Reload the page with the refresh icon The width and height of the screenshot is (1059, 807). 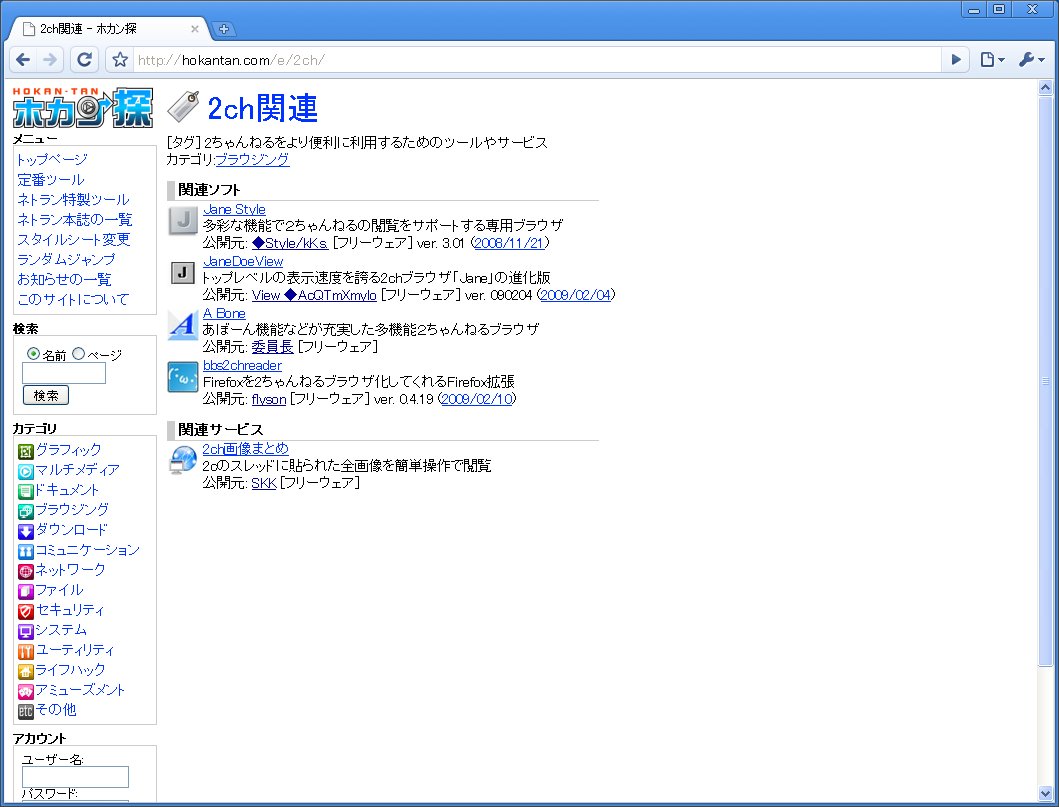[x=84, y=60]
